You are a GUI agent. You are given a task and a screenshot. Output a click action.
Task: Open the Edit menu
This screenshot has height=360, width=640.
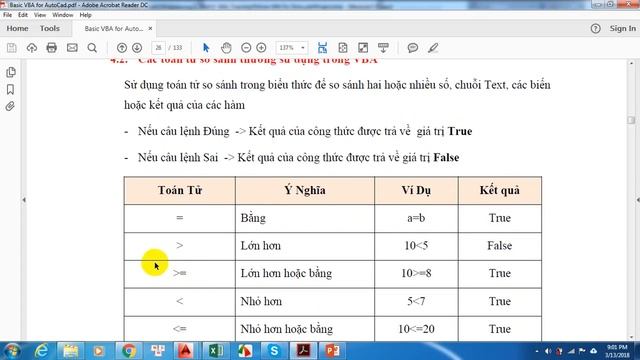tap(23, 15)
